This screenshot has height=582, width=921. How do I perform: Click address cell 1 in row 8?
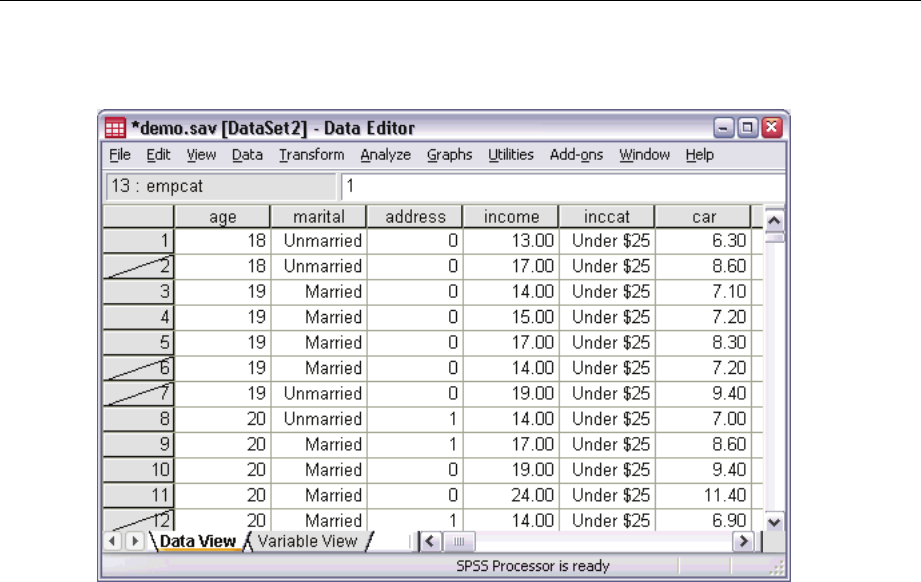tap(415, 419)
